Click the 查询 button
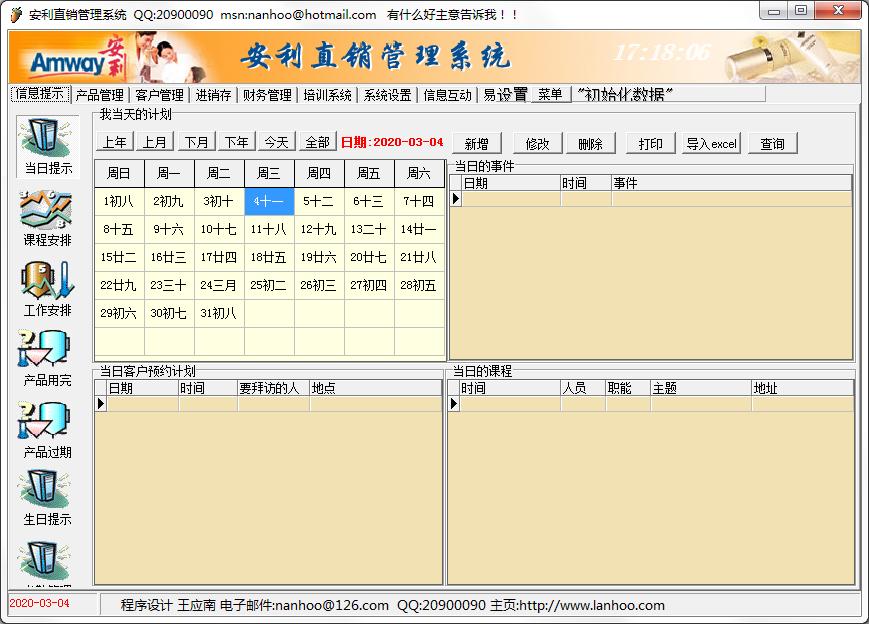The image size is (869, 624). click(x=773, y=144)
